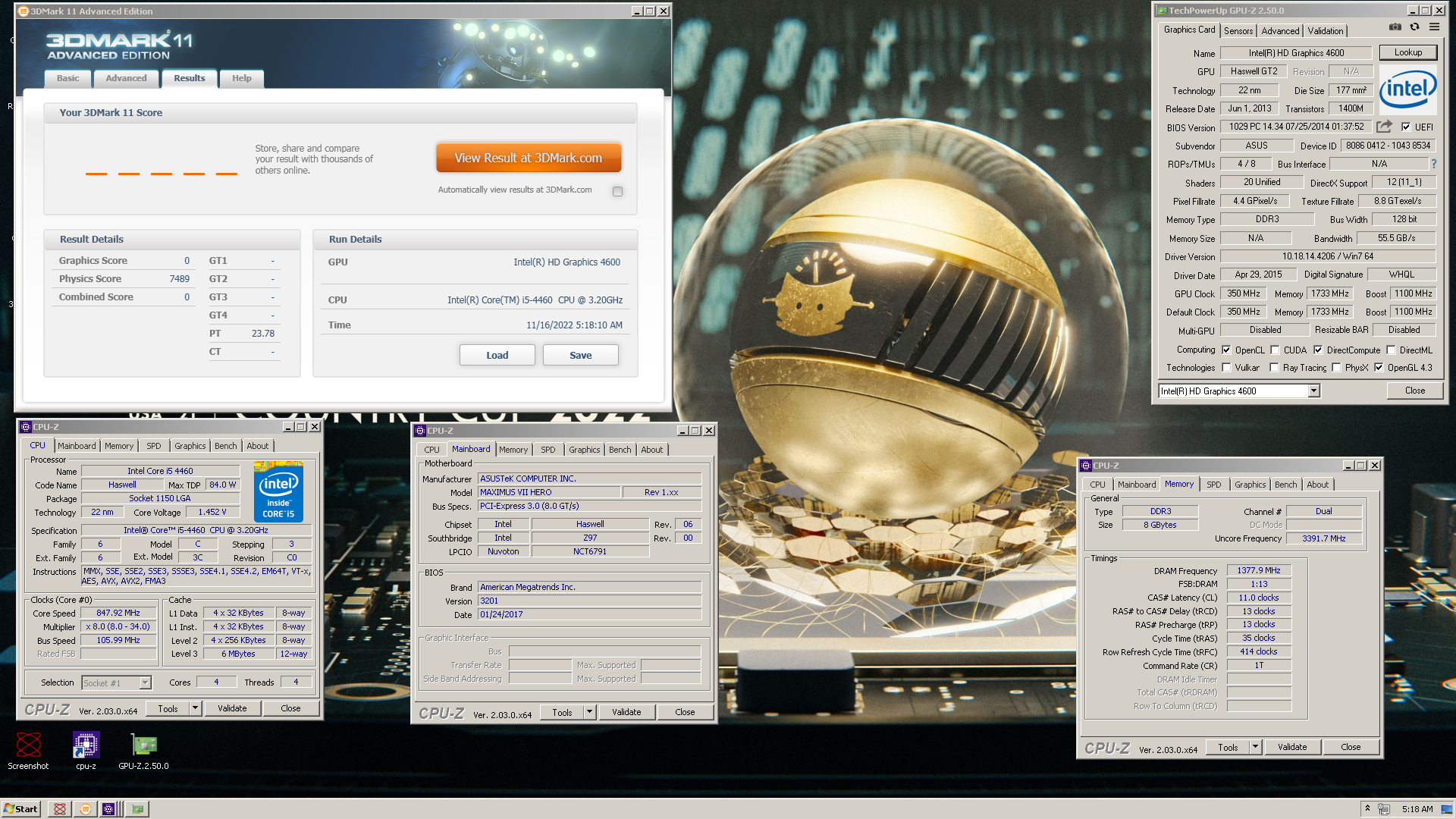Click the orange 3DMark taskbar button

pyautogui.click(x=86, y=809)
